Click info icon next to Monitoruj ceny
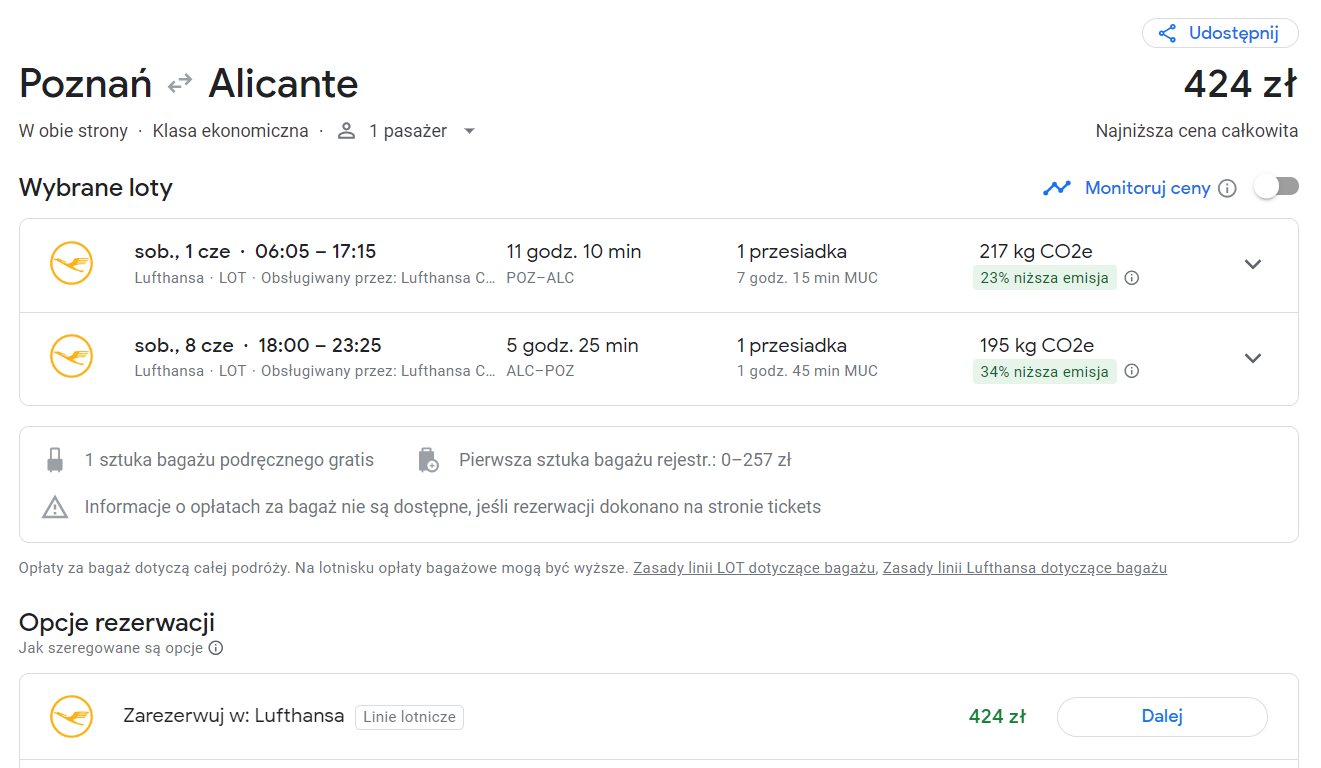Screen dimensions: 1321x768 pos(1228,188)
